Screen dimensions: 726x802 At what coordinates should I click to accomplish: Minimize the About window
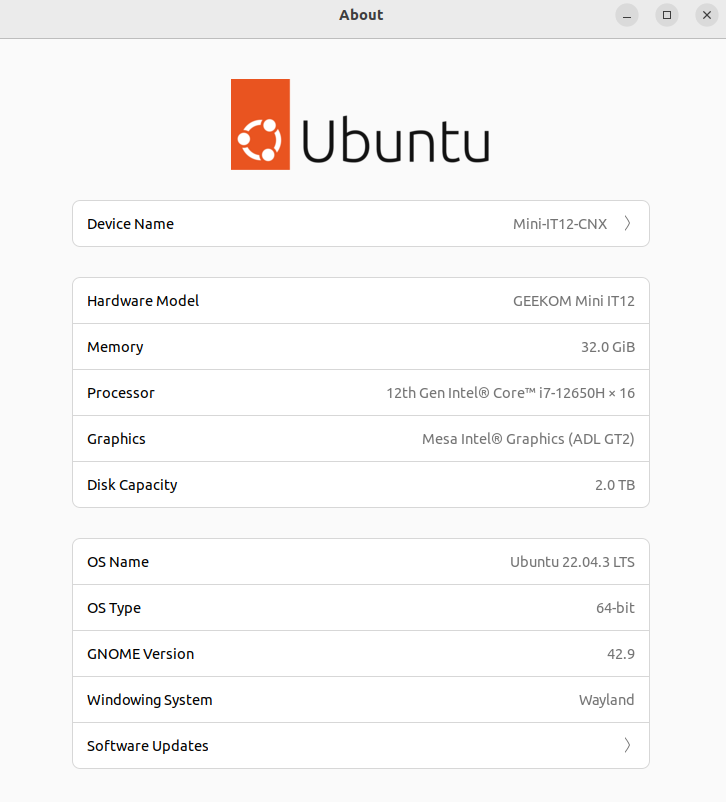click(x=627, y=15)
